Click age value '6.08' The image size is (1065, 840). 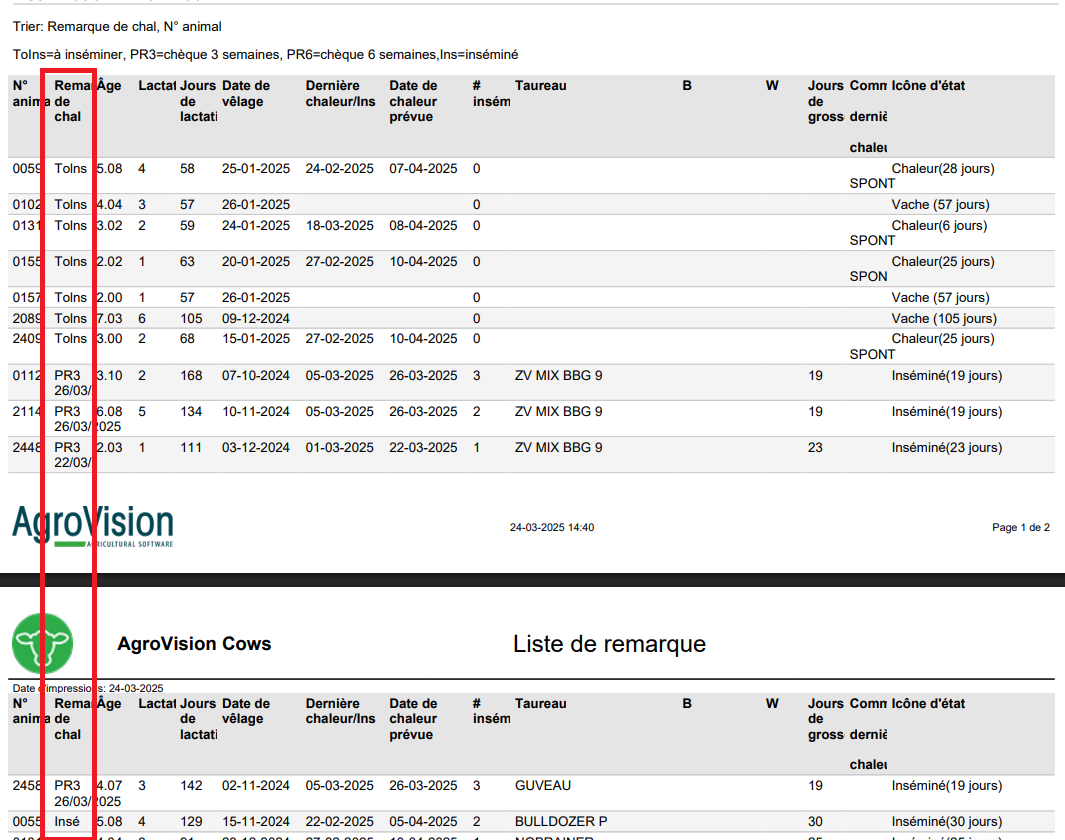point(109,412)
